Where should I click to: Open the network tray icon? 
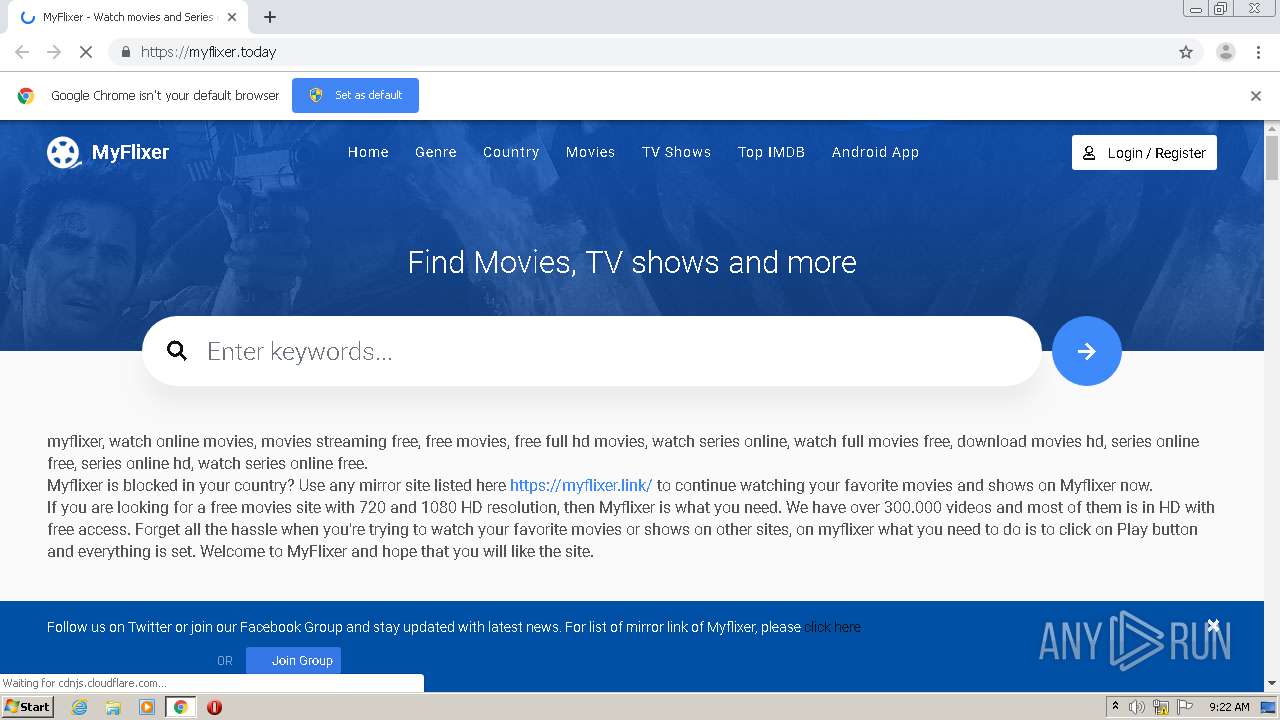[x=1161, y=707]
